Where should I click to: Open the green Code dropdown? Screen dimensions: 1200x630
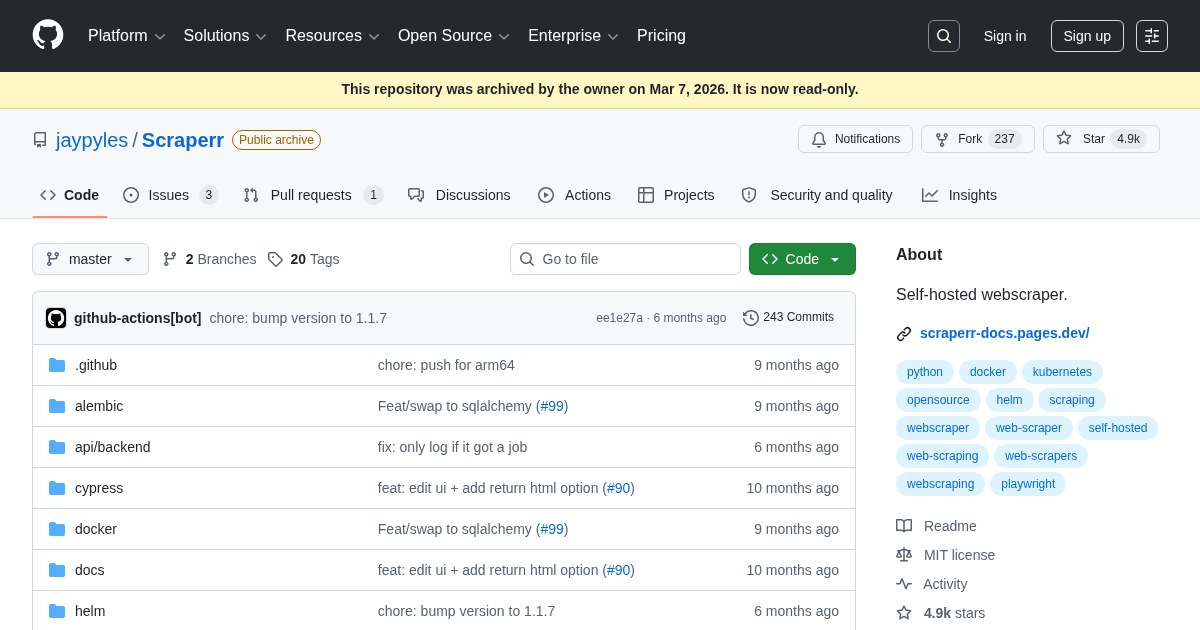802,259
